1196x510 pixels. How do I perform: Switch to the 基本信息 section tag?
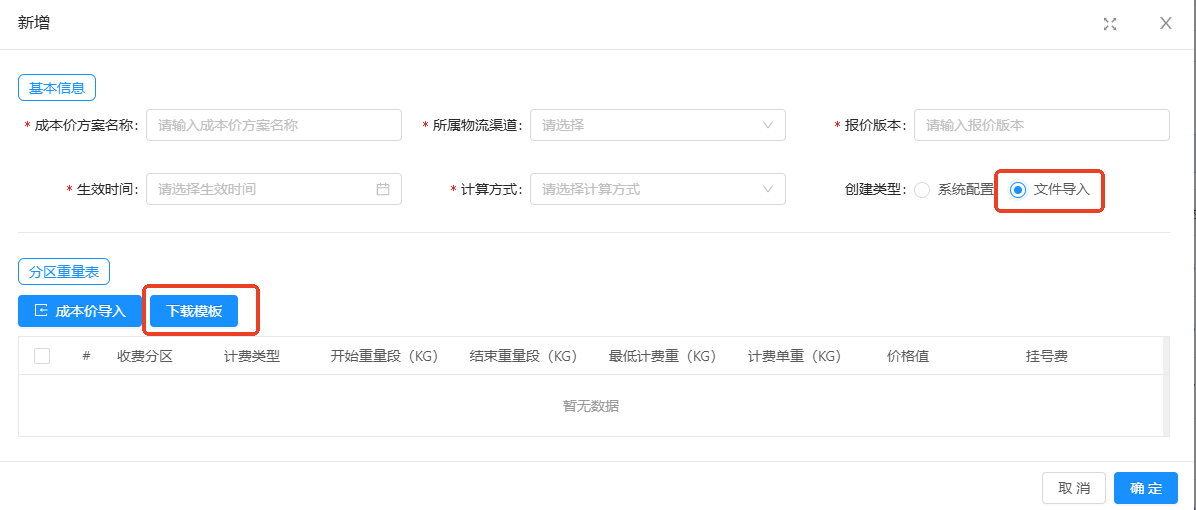point(56,88)
